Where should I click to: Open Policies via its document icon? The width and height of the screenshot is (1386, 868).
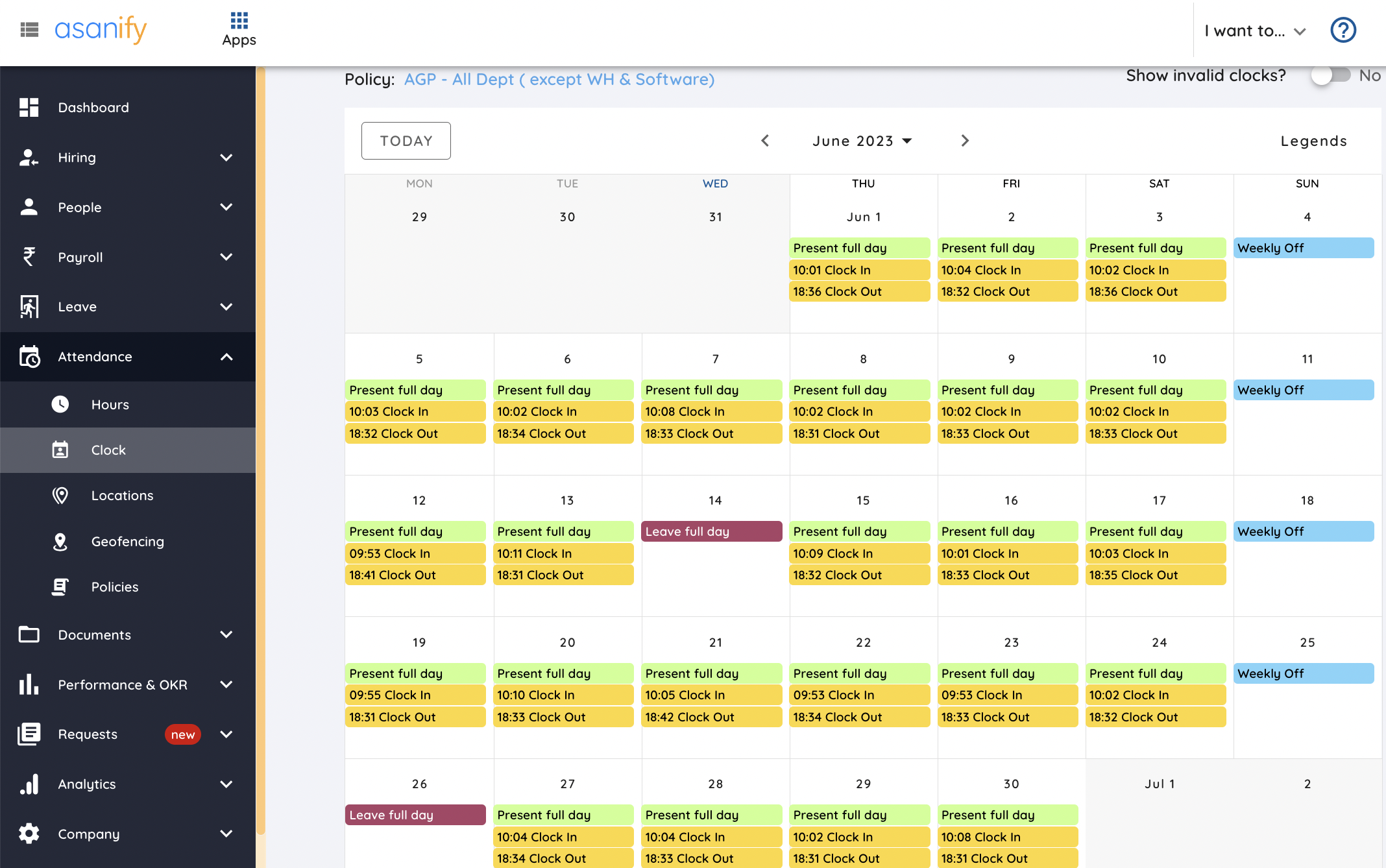(x=60, y=586)
